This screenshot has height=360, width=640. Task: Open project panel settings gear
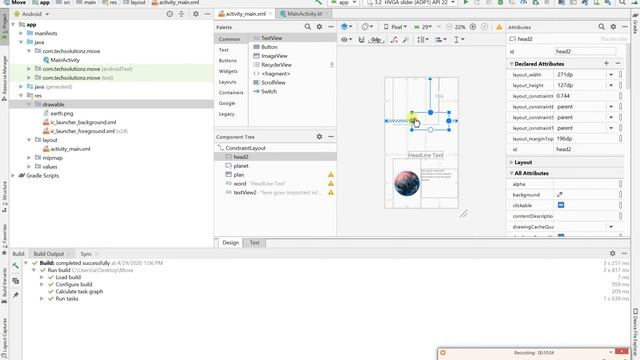pyautogui.click(x=196, y=14)
